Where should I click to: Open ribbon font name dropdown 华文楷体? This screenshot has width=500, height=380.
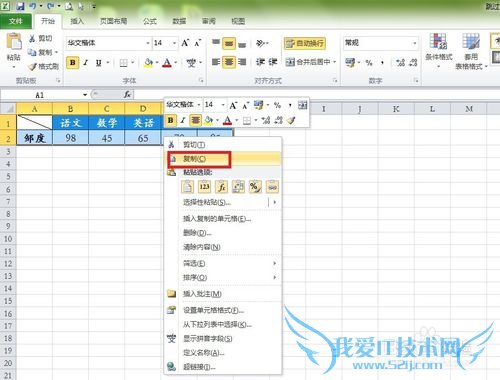pyautogui.click(x=148, y=43)
